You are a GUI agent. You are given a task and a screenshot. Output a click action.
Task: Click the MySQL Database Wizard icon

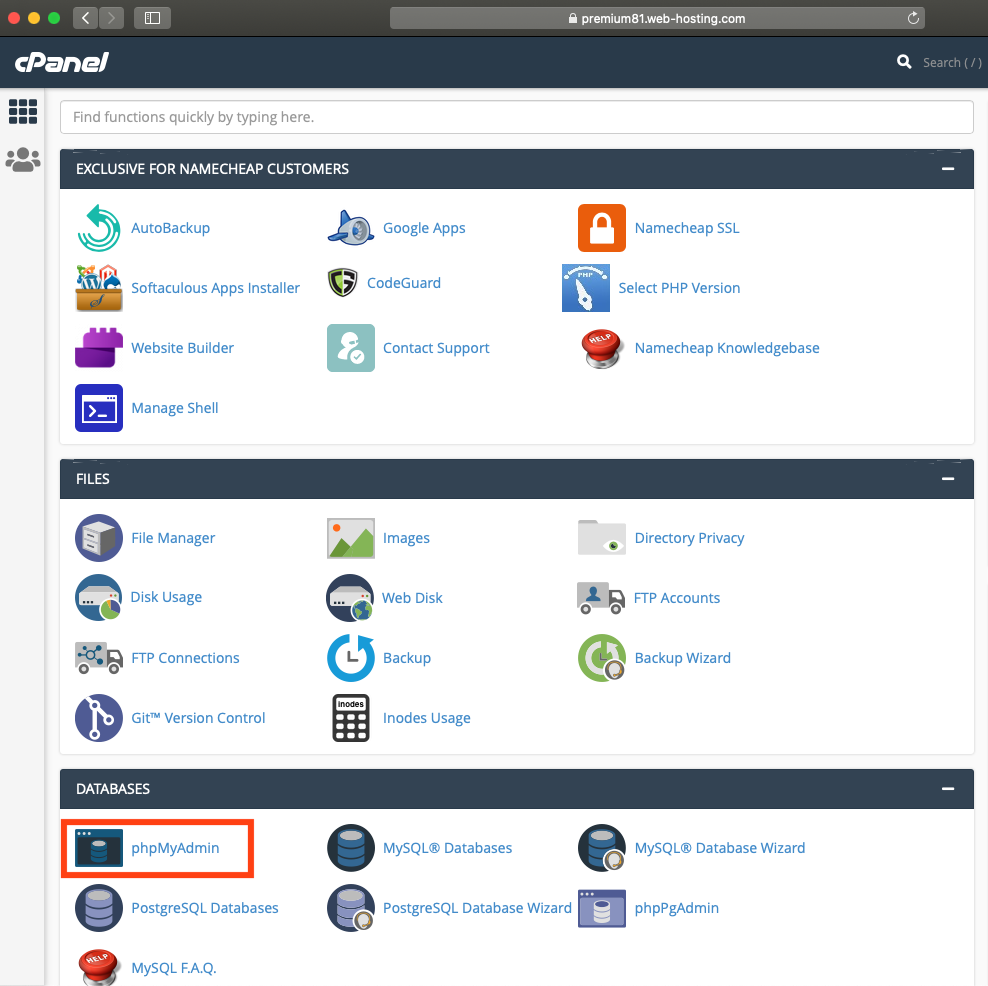[602, 848]
